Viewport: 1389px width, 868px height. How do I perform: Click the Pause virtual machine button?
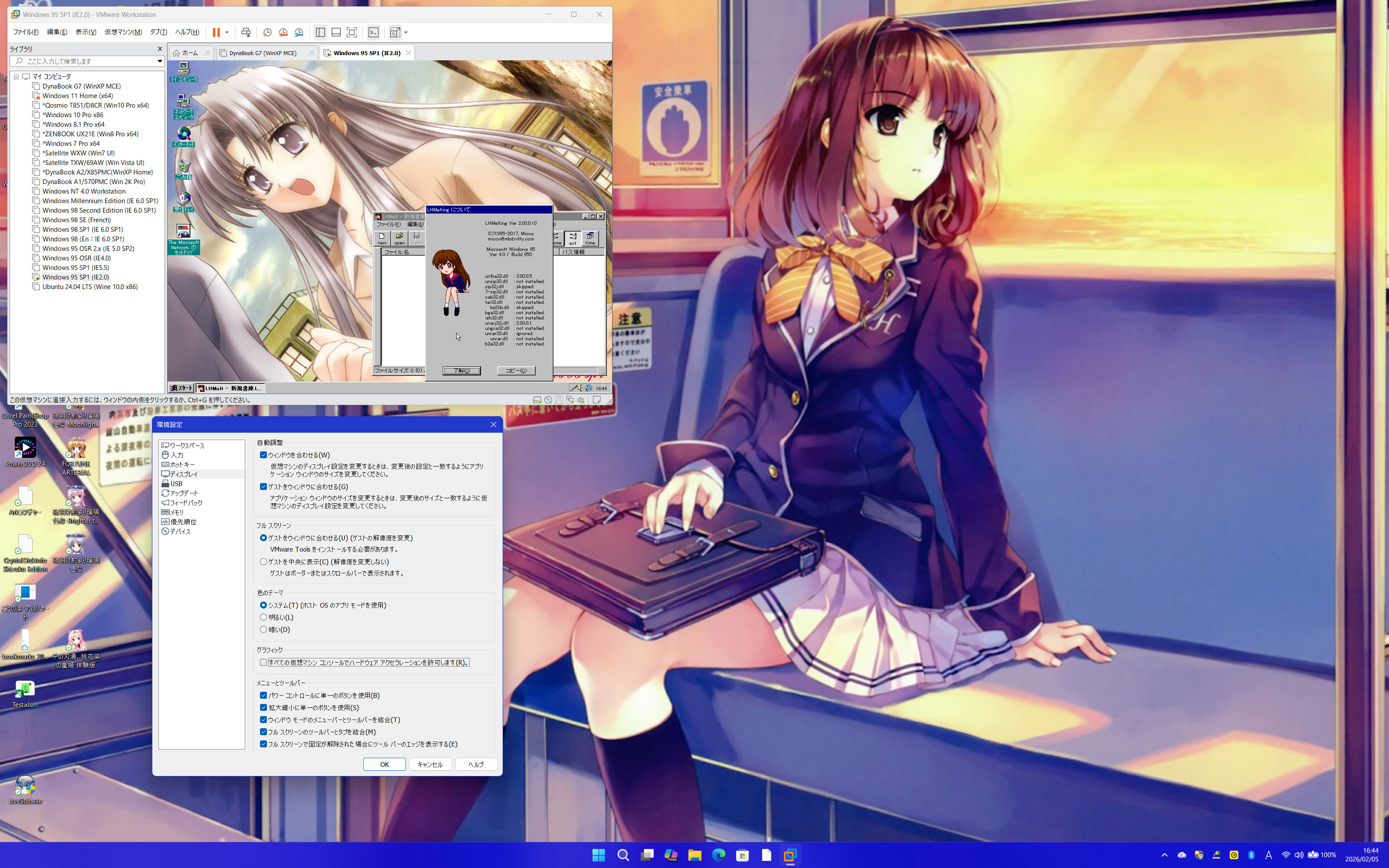pyautogui.click(x=216, y=32)
